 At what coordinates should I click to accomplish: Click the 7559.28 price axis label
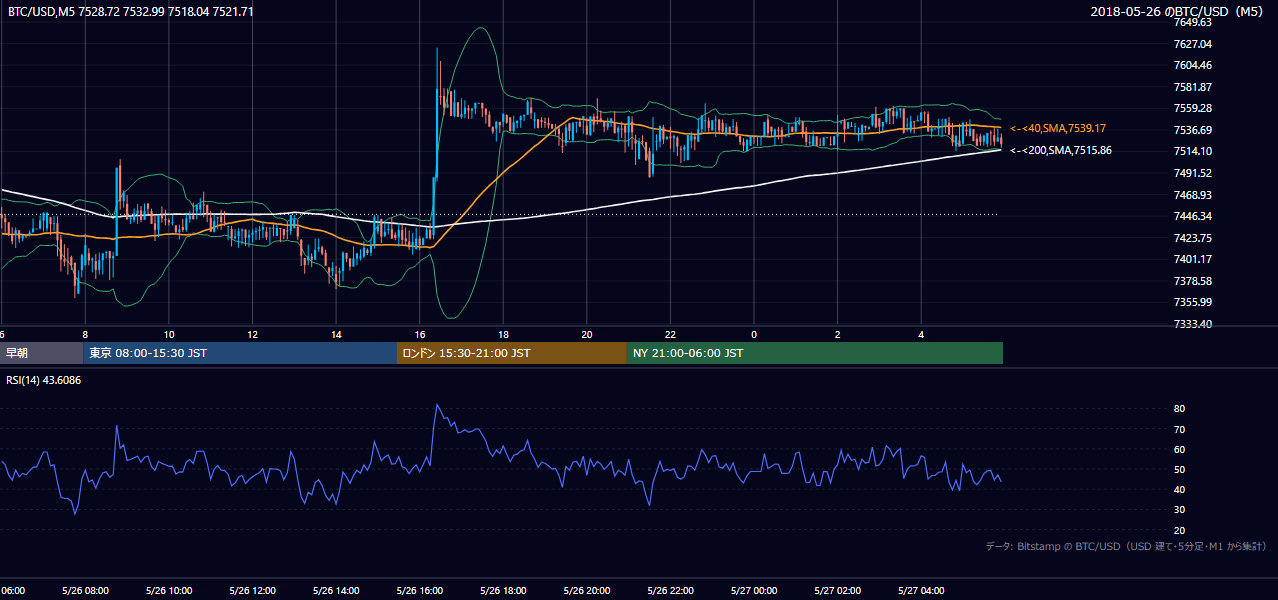pos(1193,108)
